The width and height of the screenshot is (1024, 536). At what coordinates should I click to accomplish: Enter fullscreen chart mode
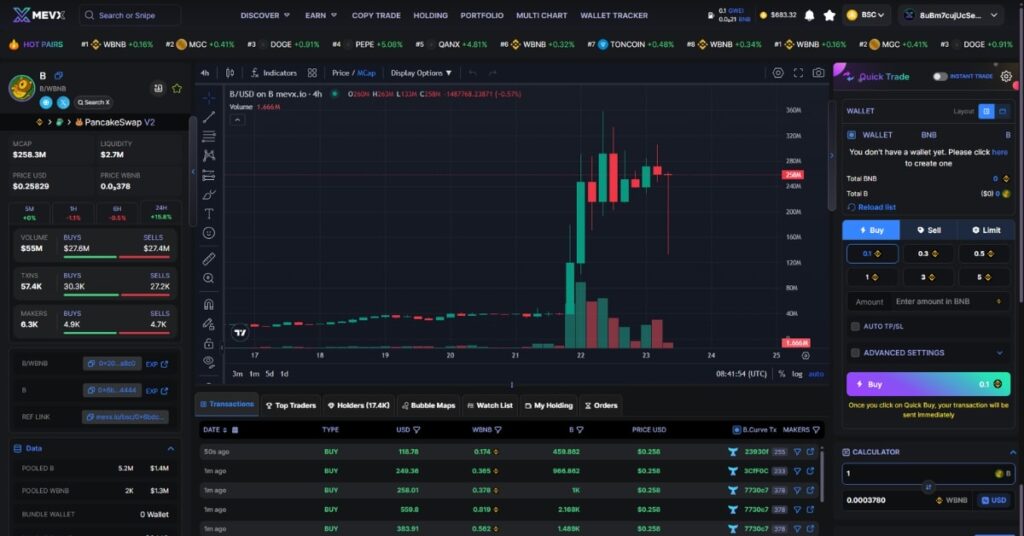pos(798,73)
